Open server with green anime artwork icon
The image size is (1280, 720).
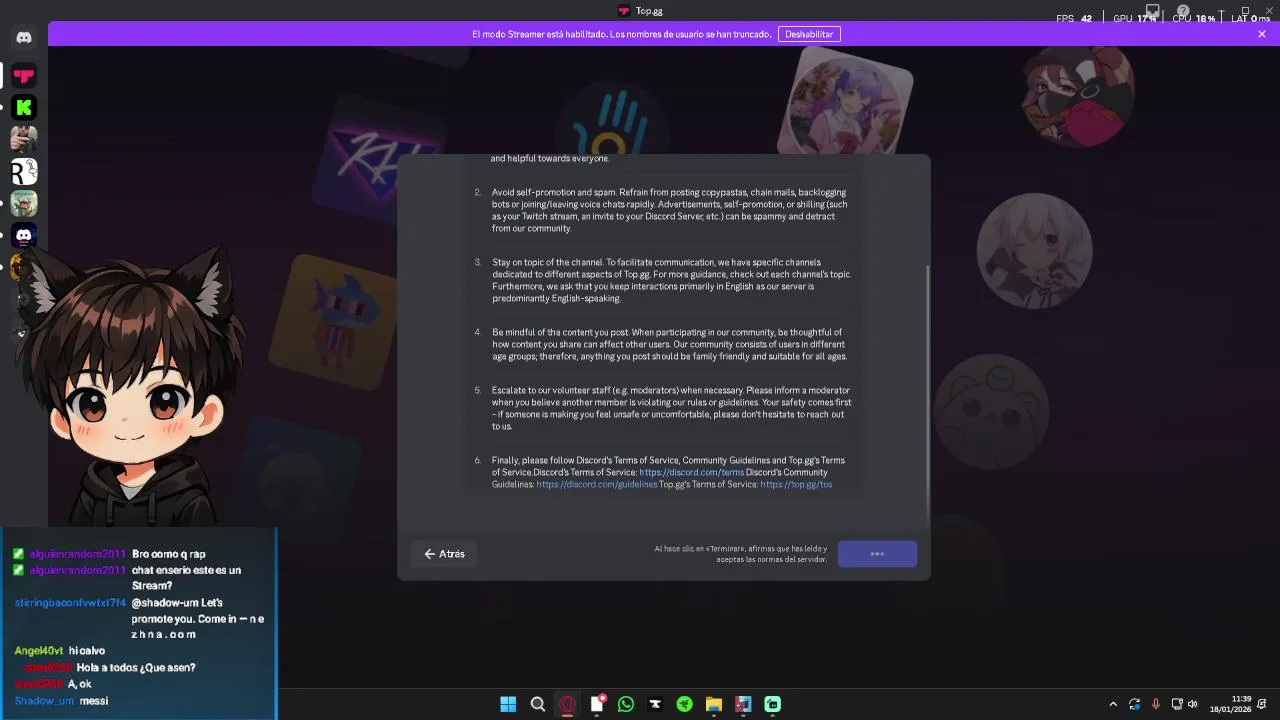point(24,204)
